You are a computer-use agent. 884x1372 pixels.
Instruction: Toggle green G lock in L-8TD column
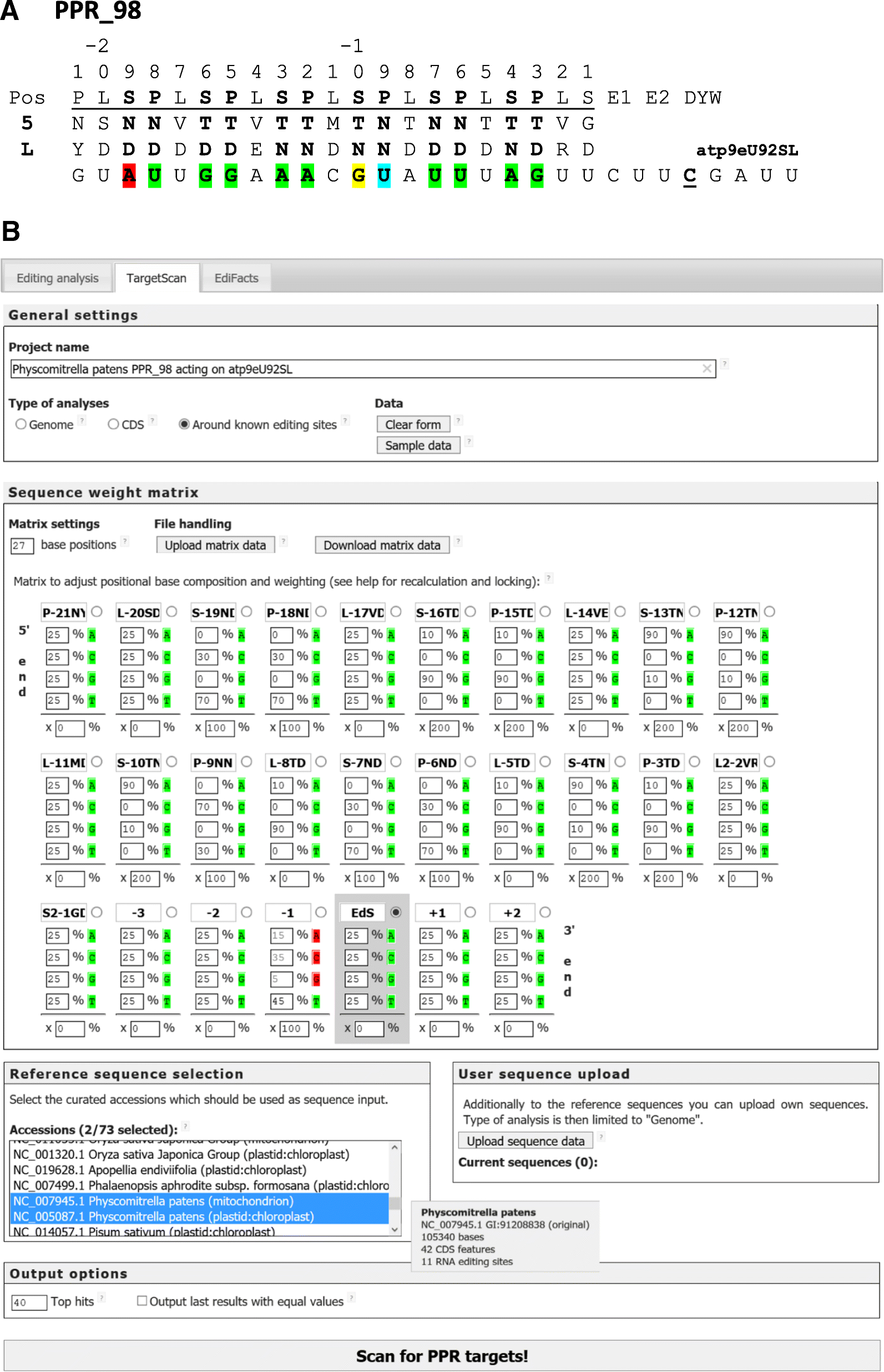point(316,830)
